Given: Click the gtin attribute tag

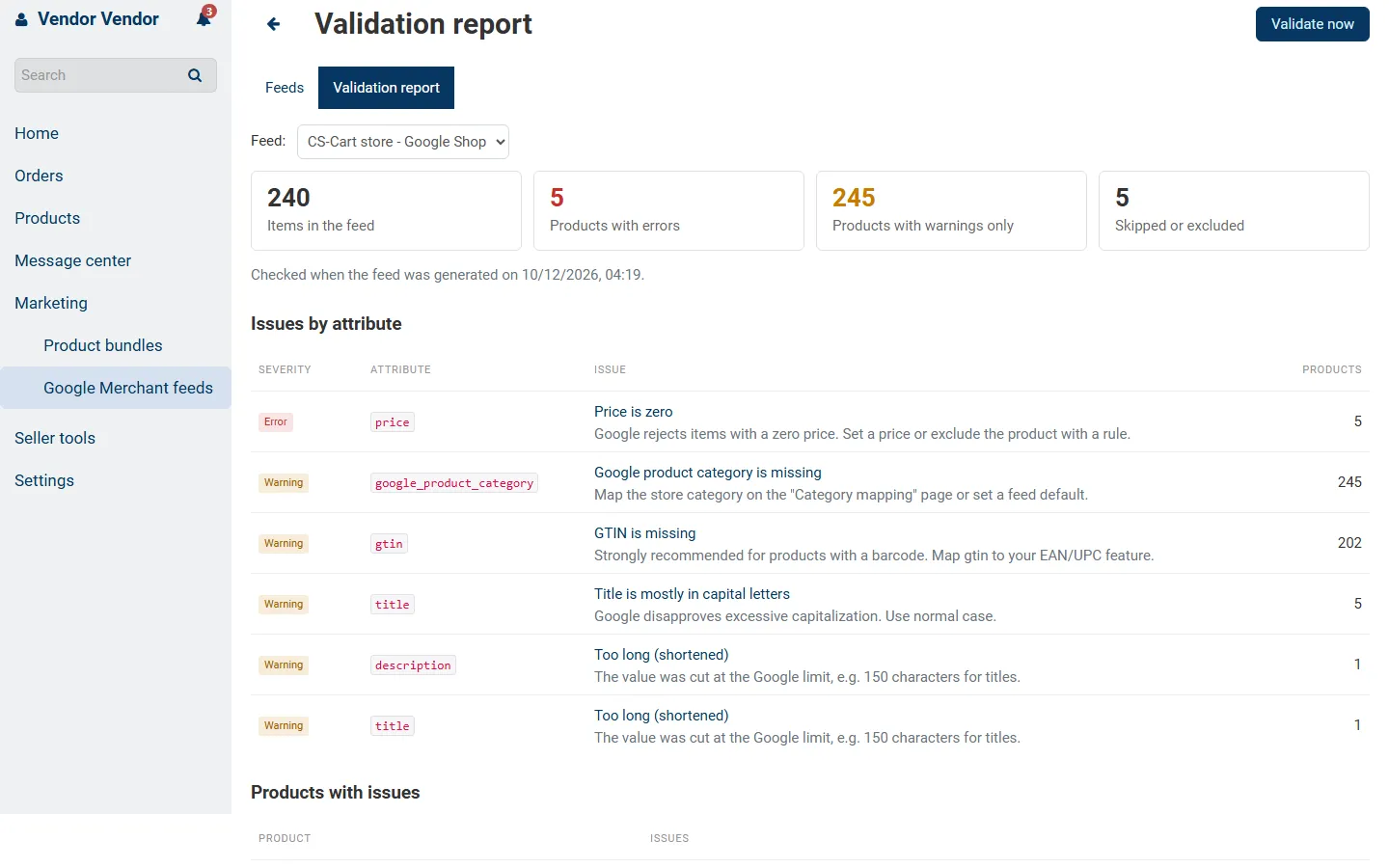Looking at the screenshot, I should click(x=389, y=544).
